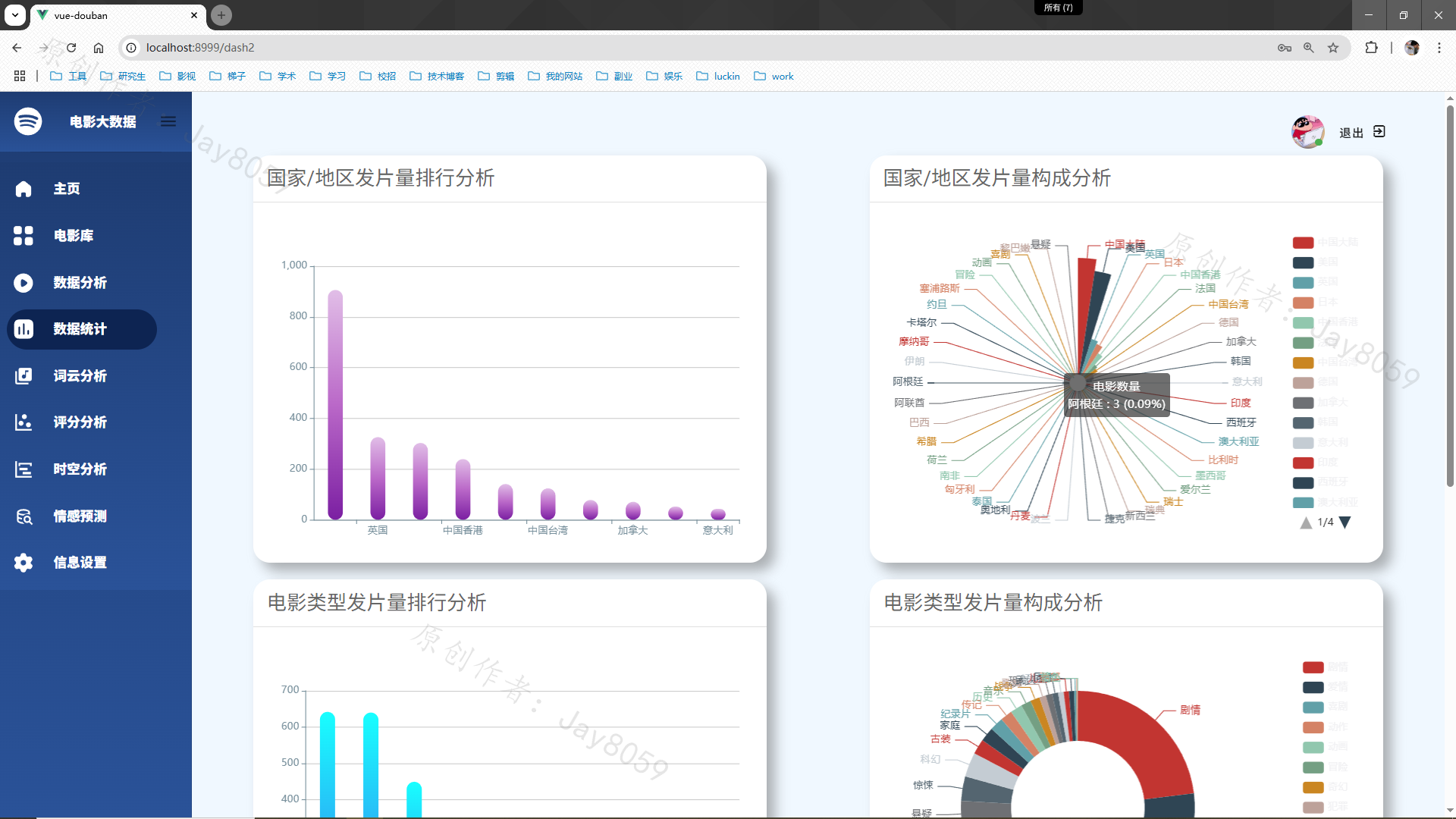
Task: Open the 技术博客 bookmark folder
Action: point(437,76)
